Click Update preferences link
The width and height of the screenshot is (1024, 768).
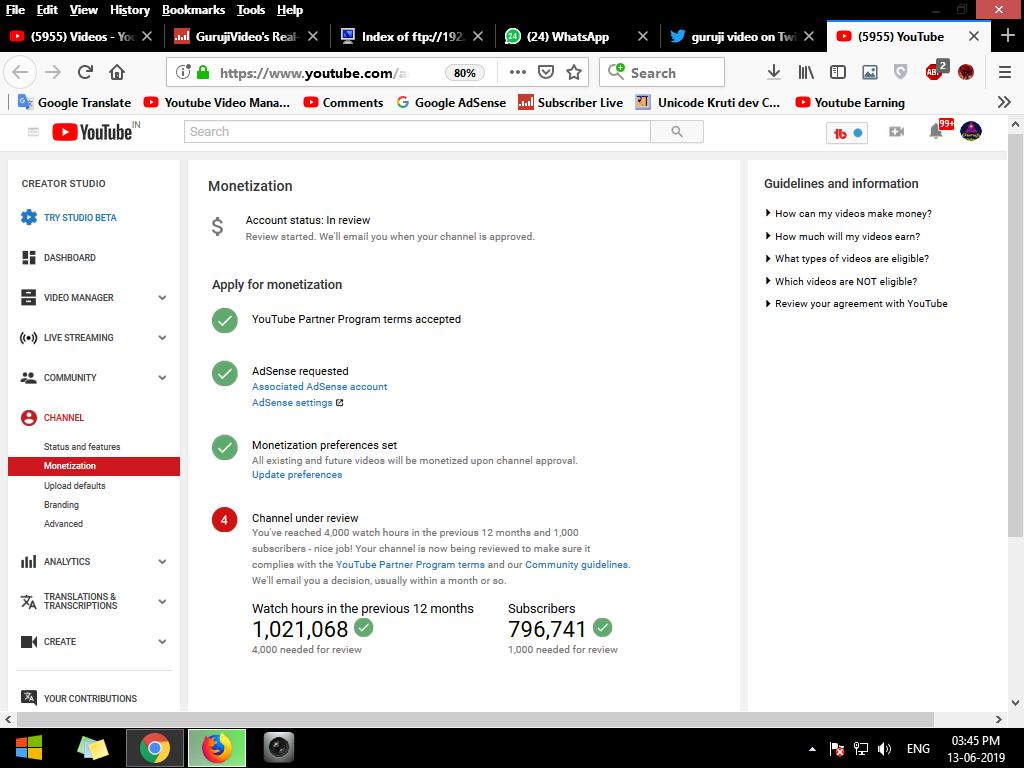coord(297,475)
